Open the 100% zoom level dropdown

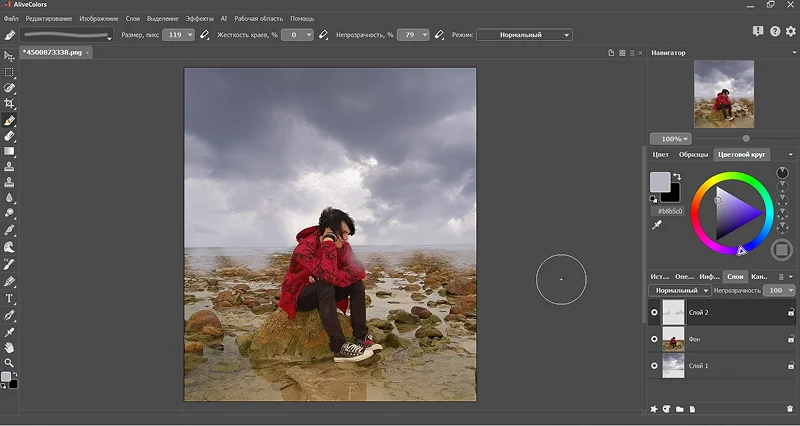coord(670,139)
